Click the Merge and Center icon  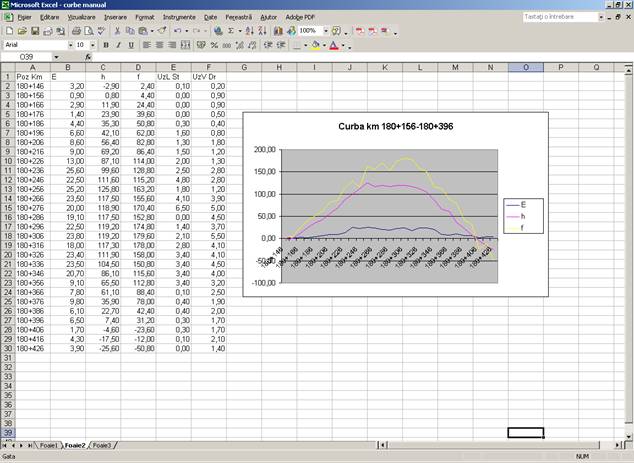tap(187, 46)
